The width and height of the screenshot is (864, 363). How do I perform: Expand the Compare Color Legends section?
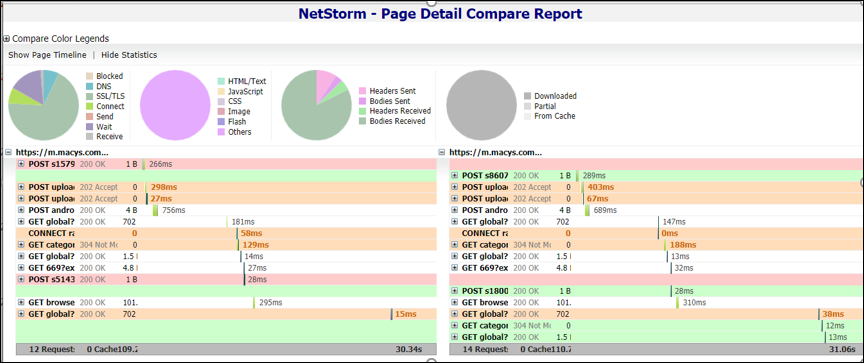pos(7,39)
